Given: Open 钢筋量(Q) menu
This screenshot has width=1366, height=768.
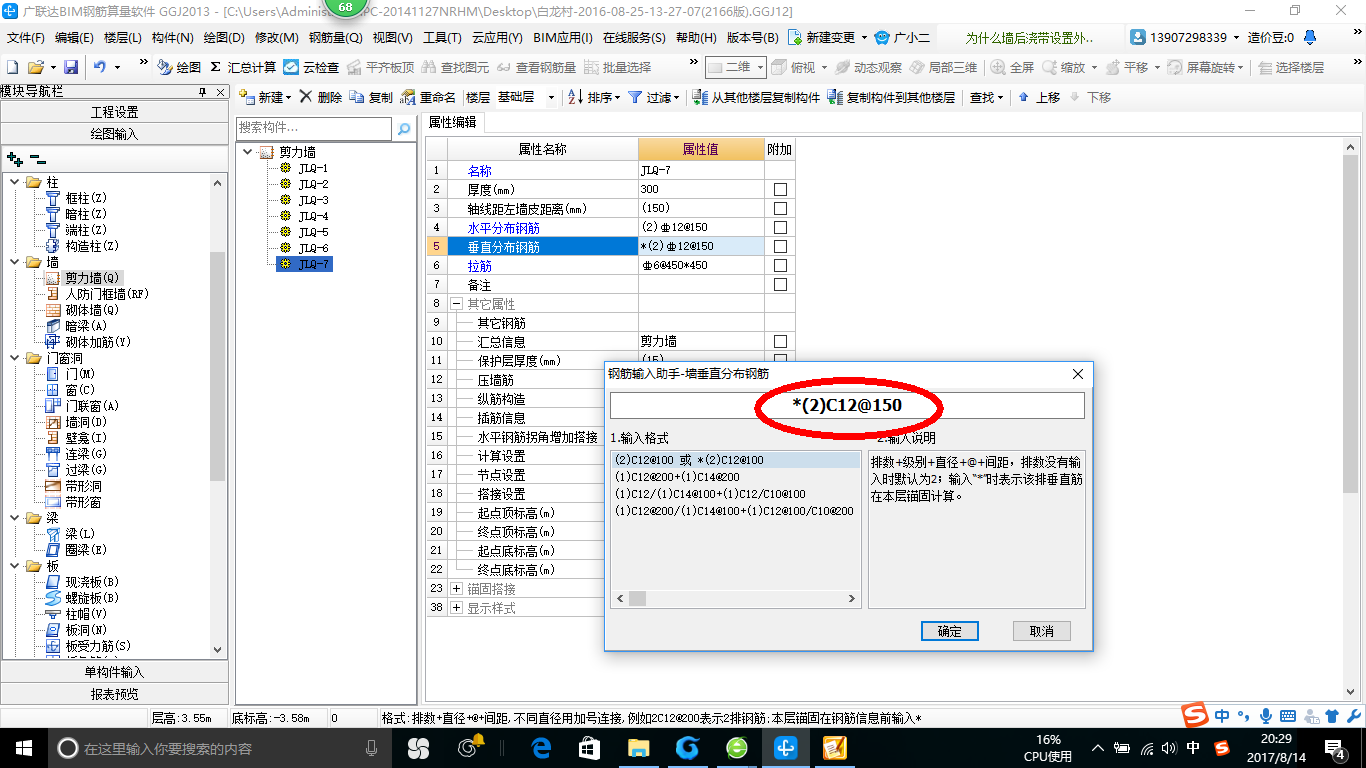Looking at the screenshot, I should [336, 38].
